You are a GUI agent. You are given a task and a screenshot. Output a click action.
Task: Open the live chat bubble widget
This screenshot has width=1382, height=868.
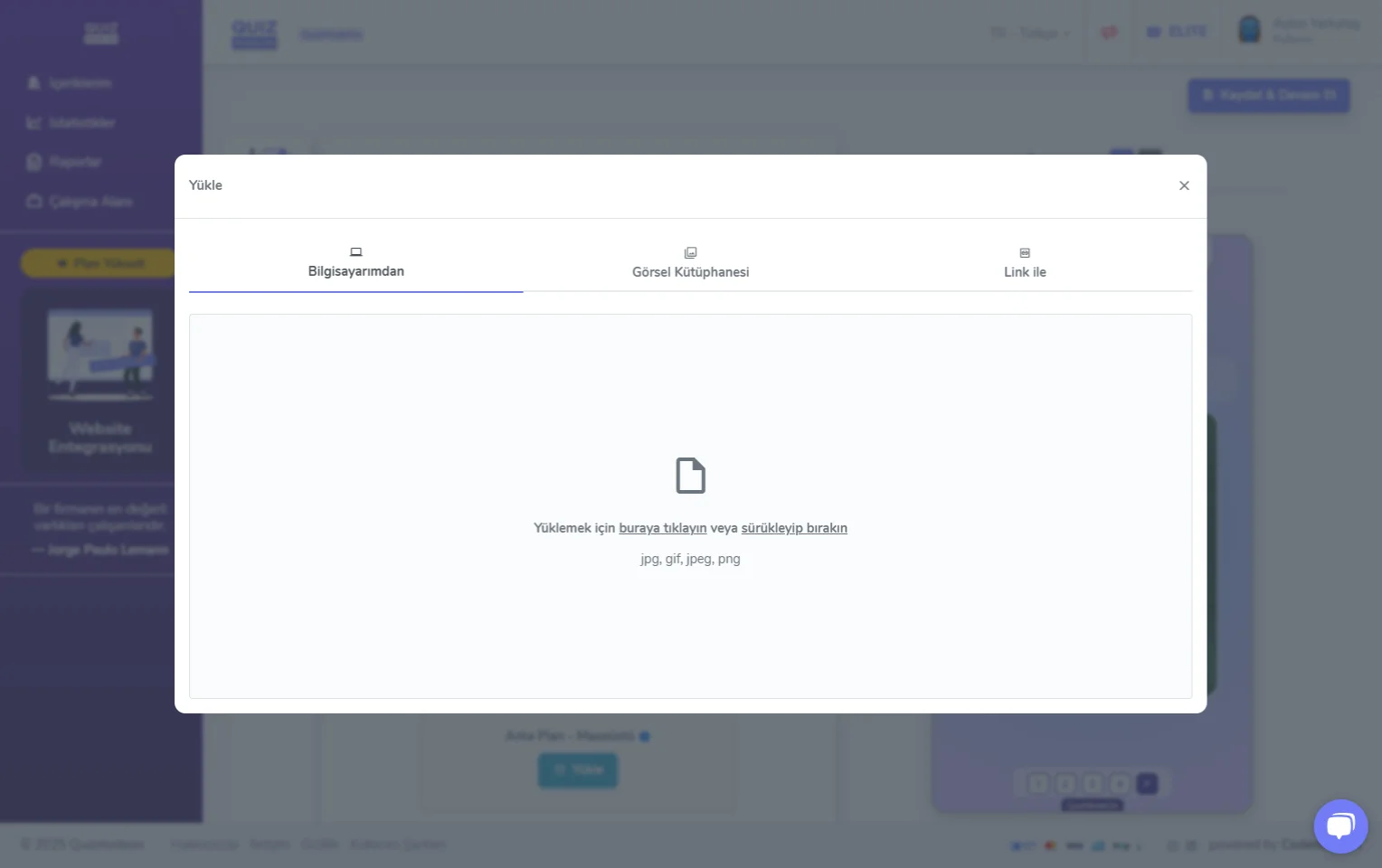click(x=1340, y=826)
